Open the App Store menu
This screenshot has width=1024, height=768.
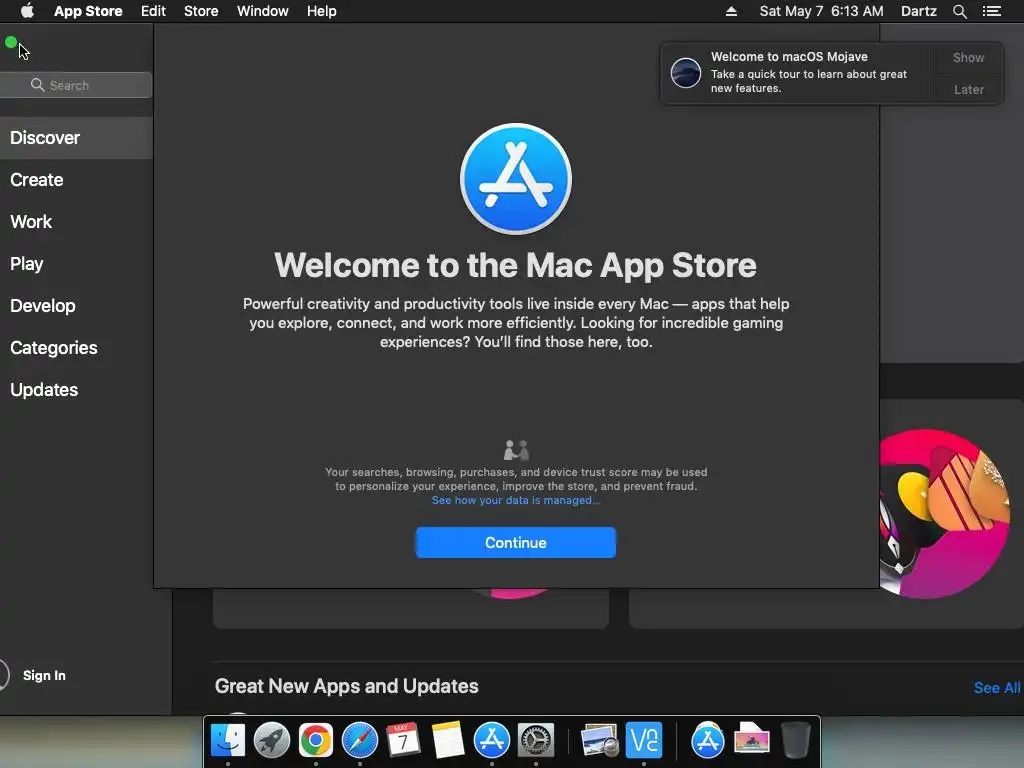(88, 11)
